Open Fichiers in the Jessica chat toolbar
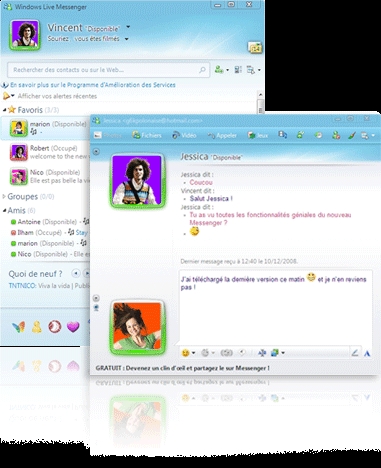381x468 pixels. (x=147, y=135)
